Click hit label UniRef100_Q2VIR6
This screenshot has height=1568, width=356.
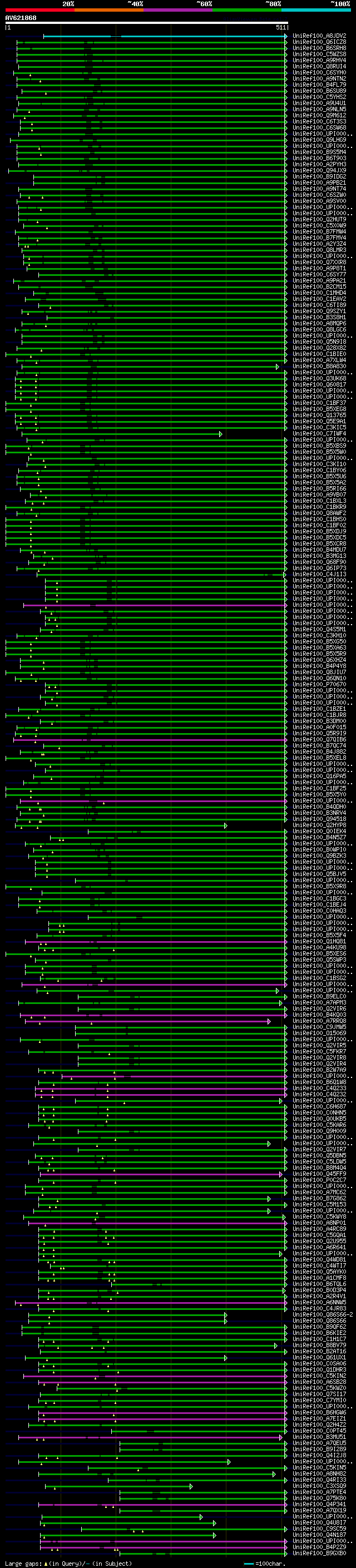point(319,1008)
